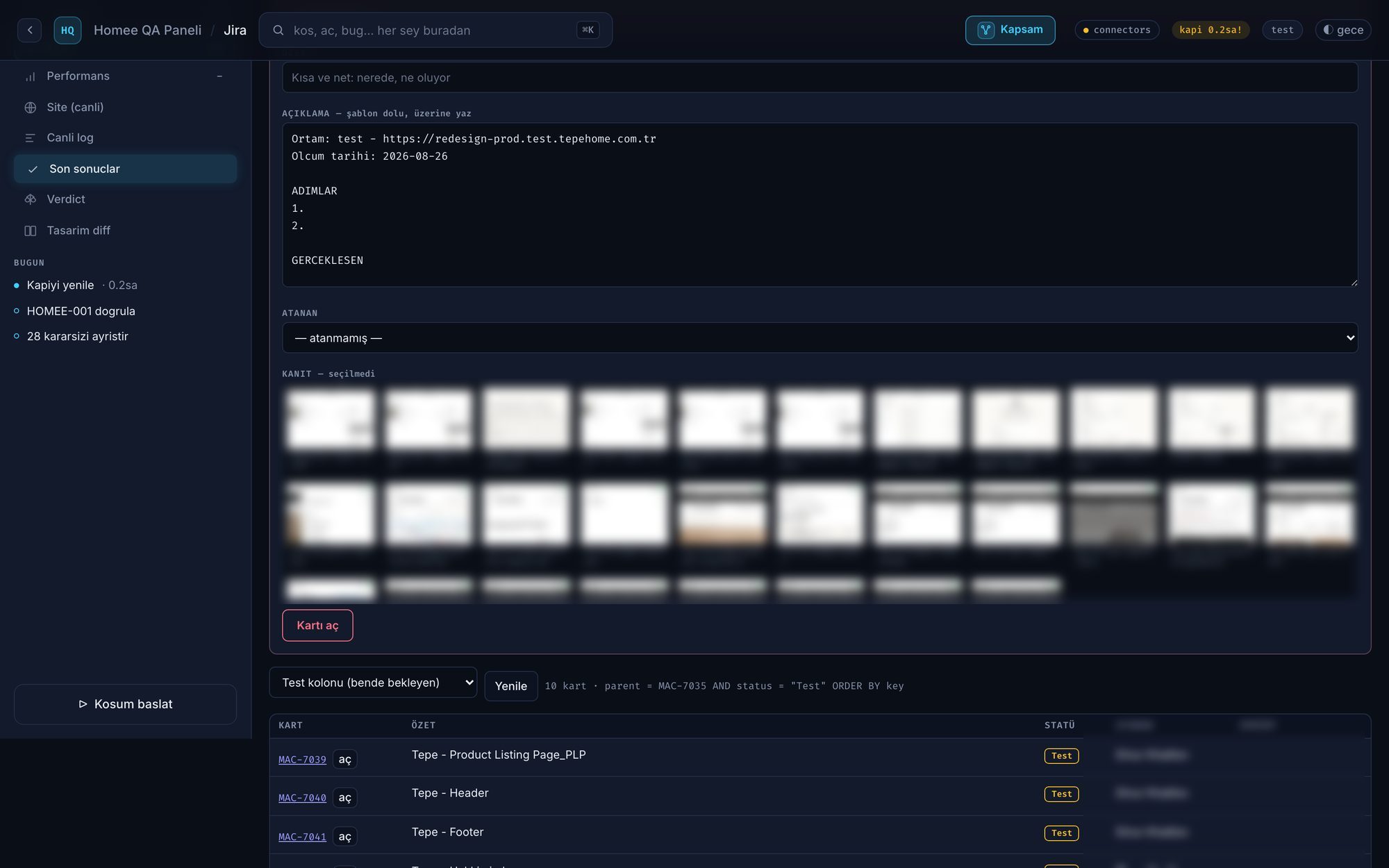The image size is (1389, 868).
Task: Click the 'Tepe - Header' summary
Action: [450, 793]
